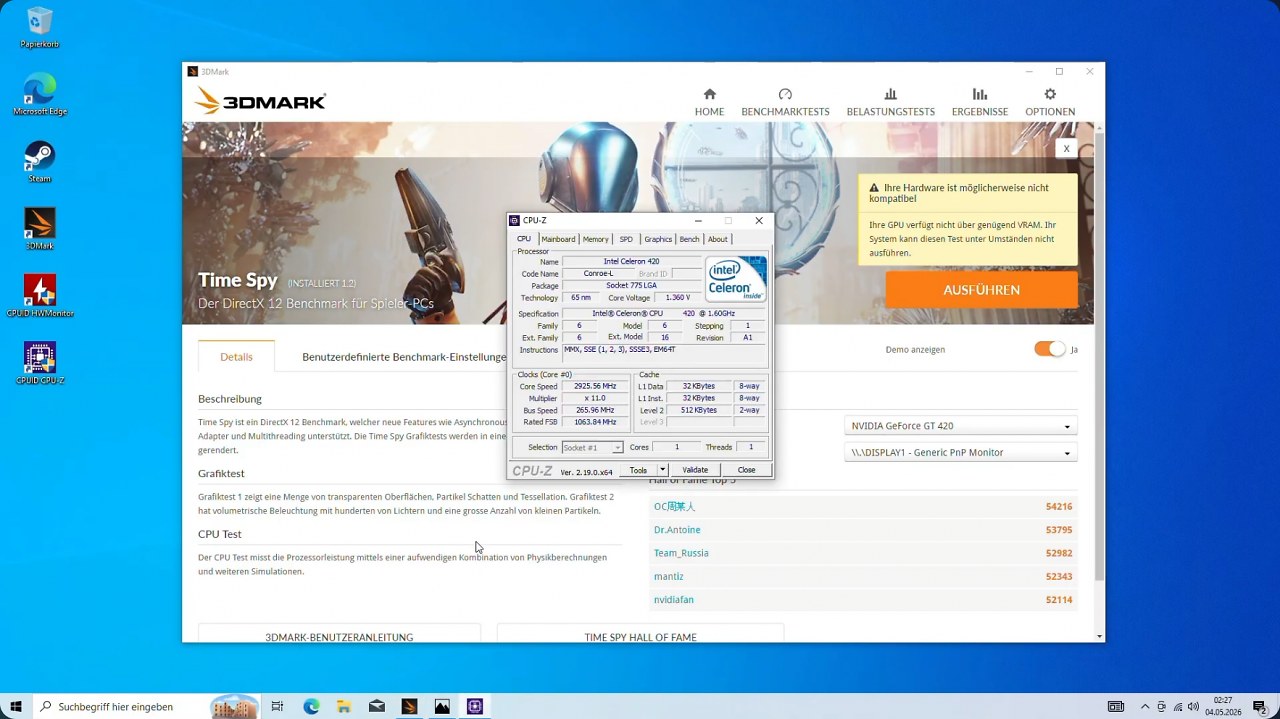Click Hall of Fame entry Team_Russia
The height and width of the screenshot is (719, 1280).
click(x=681, y=553)
